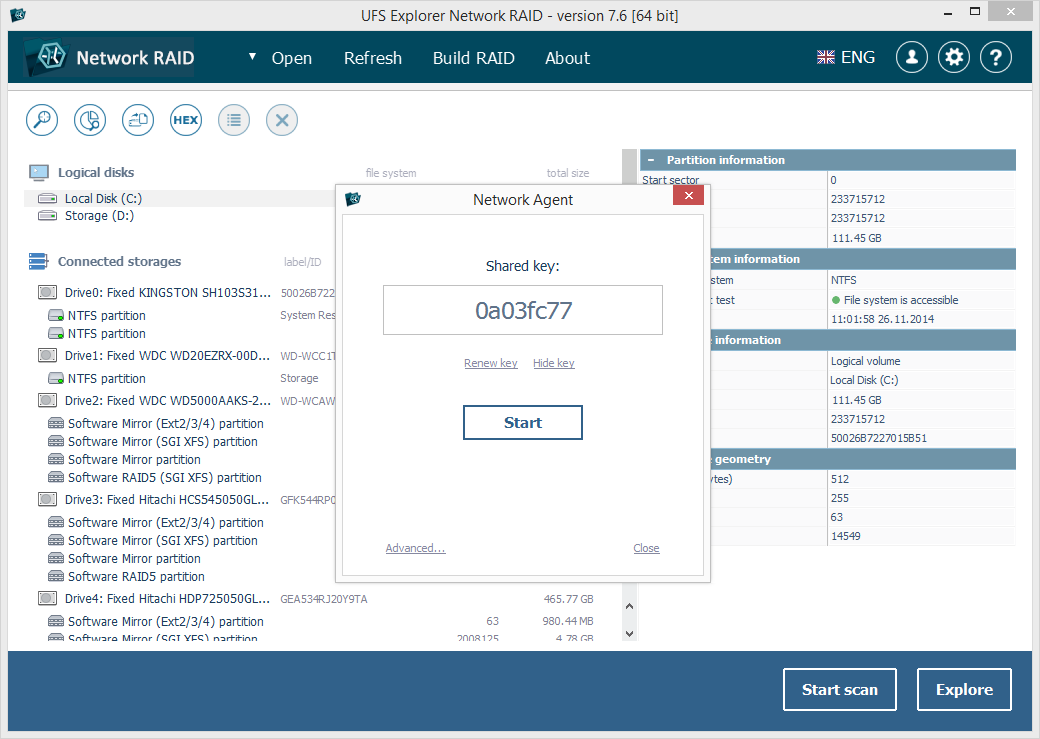This screenshot has height=739, width=1040.
Task: Click the grey X close-storage toolbar icon
Action: (x=282, y=120)
